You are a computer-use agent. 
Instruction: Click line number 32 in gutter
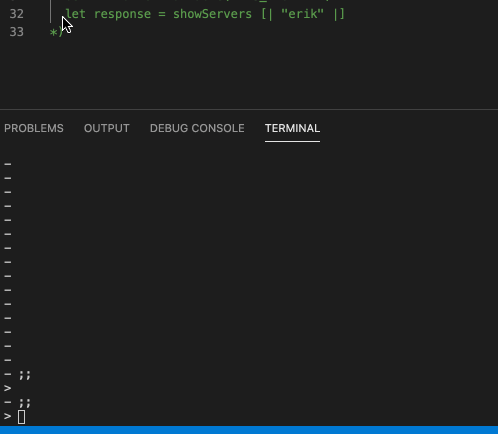(17, 14)
